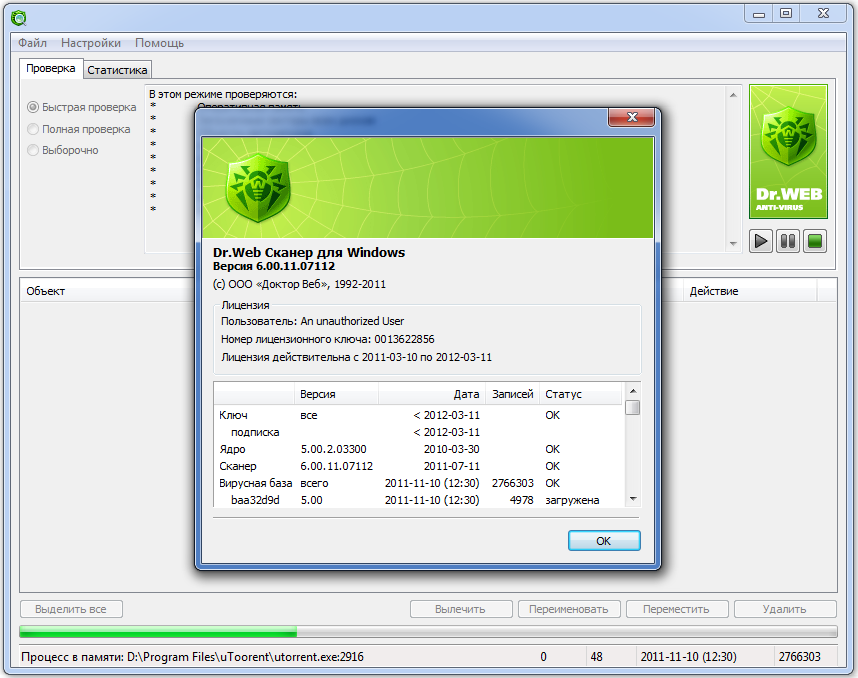Screen dimensions: 858x678
Task: Click the Переименовать button
Action: click(x=569, y=609)
